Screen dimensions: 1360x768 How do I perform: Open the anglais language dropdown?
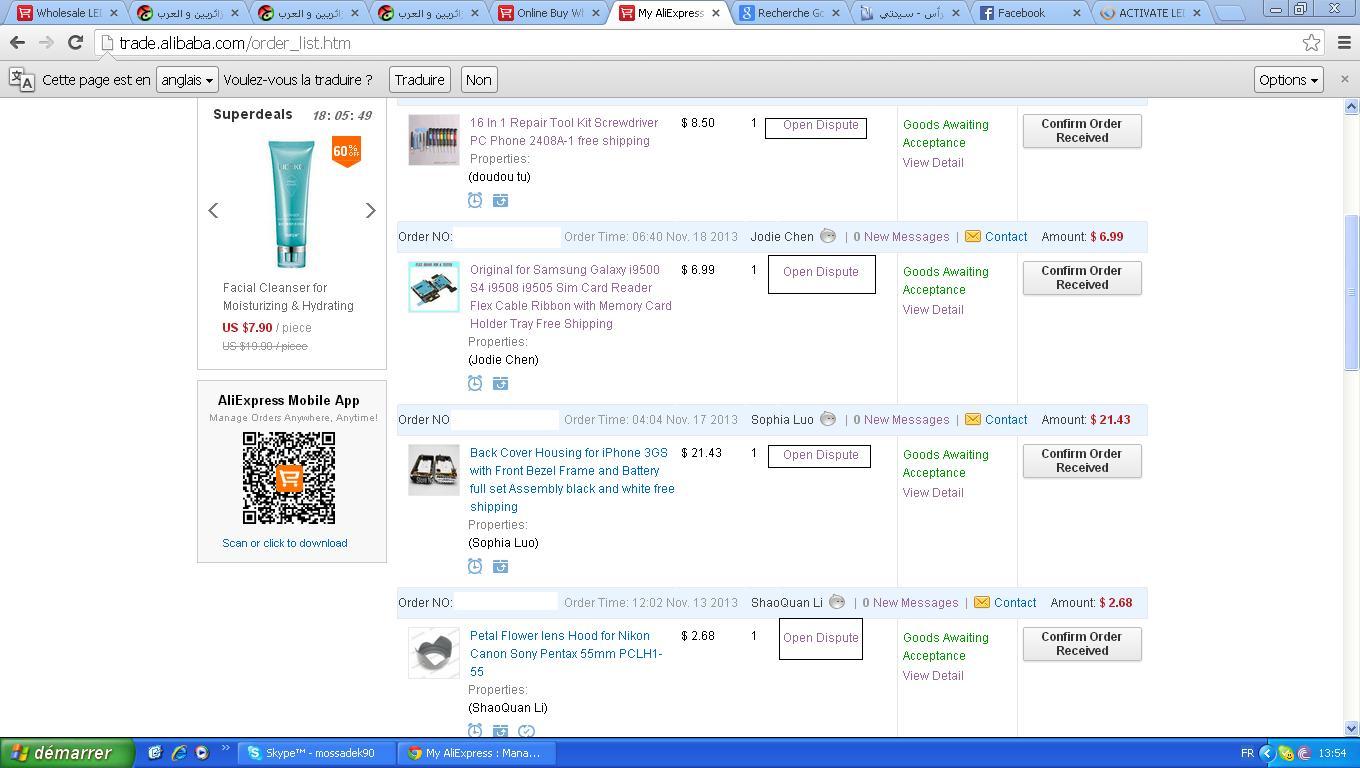pos(187,80)
